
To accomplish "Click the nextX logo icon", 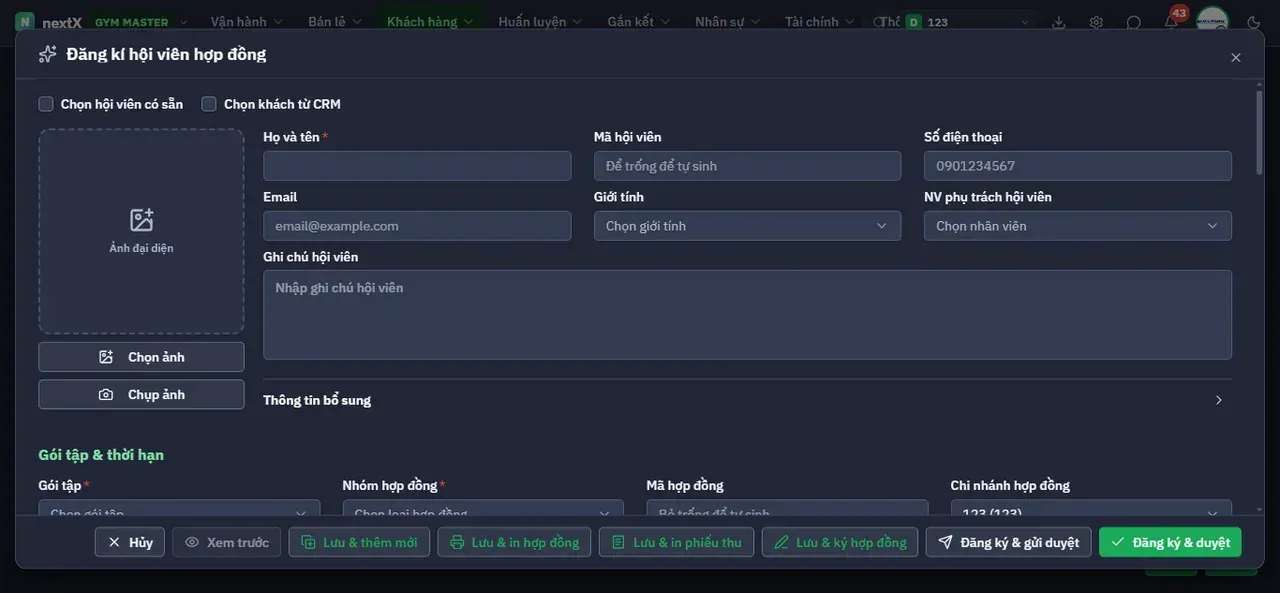I will coord(24,21).
